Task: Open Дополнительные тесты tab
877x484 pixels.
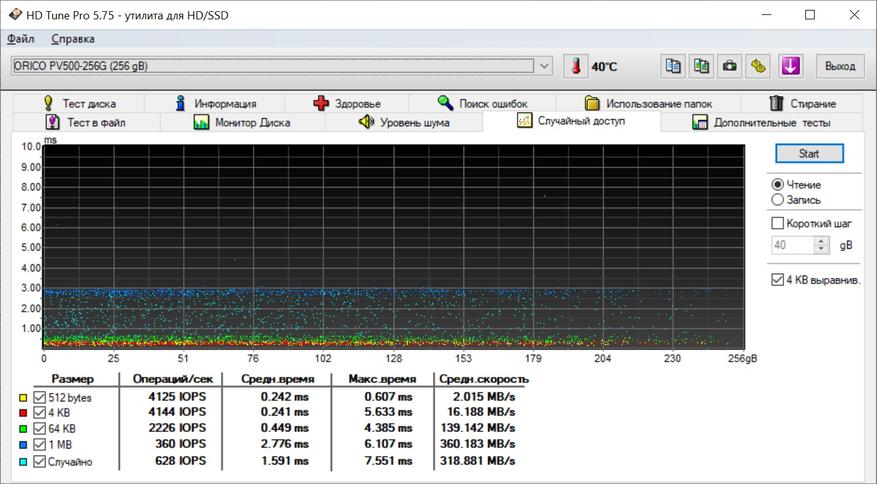Action: 761,122
